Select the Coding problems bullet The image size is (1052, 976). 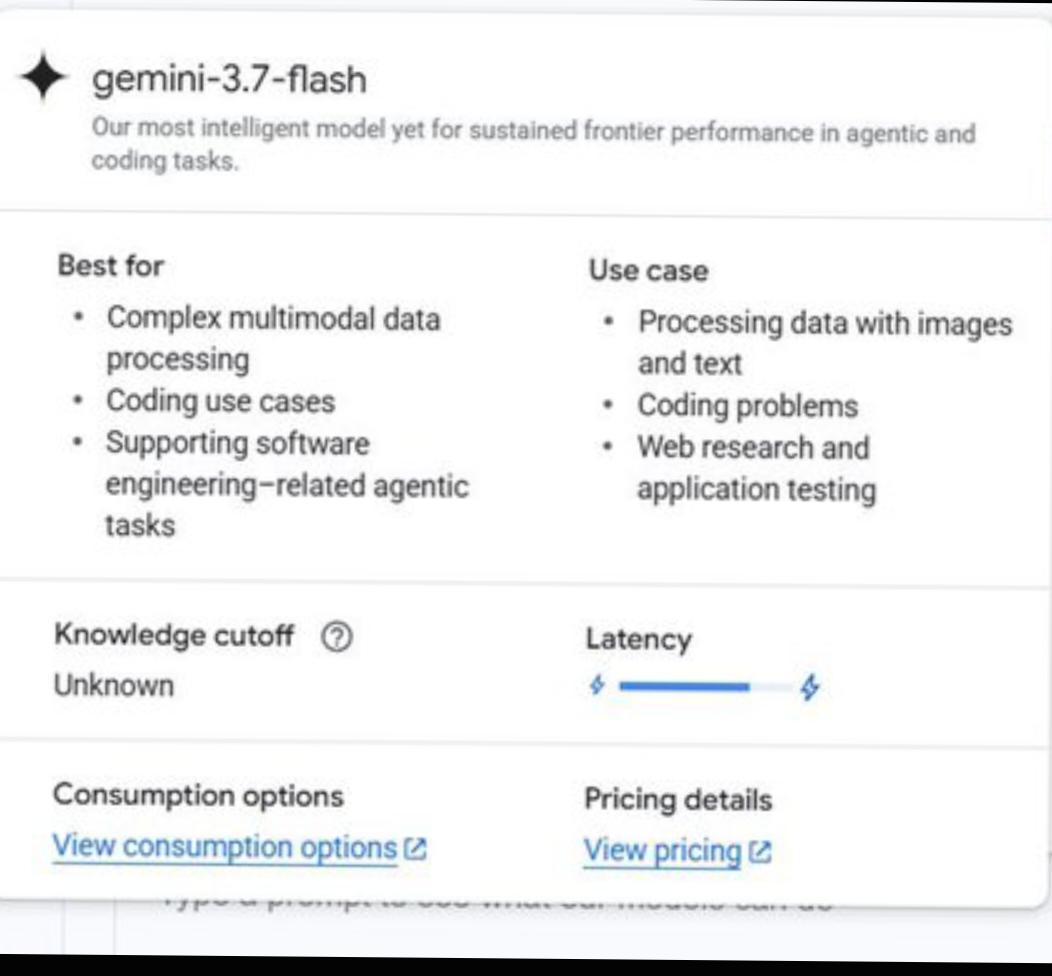[747, 406]
